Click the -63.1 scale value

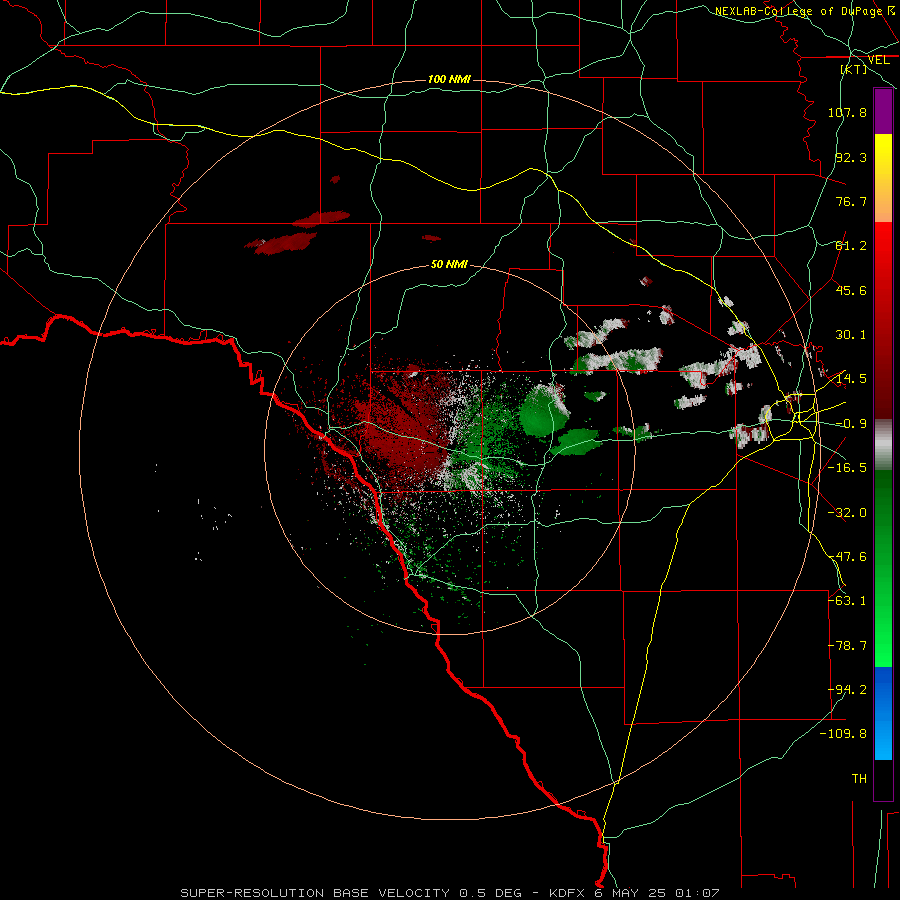pos(847,601)
